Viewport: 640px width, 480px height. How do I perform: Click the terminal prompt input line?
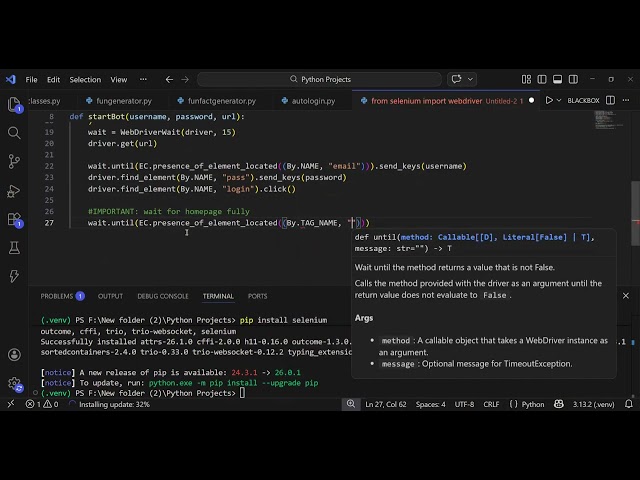(x=143, y=393)
